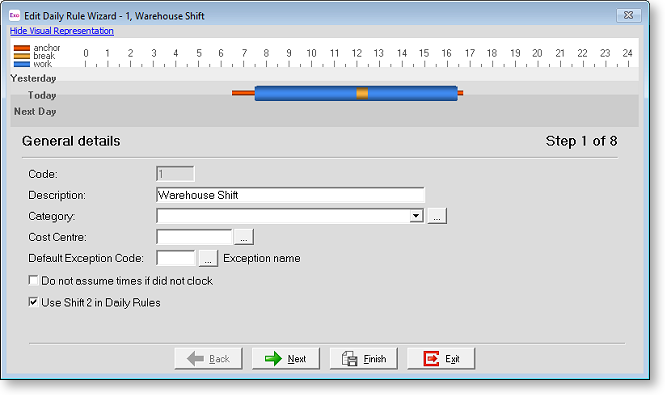Click the Exo app icon in title bar
665x395 pixels.
coord(14,16)
